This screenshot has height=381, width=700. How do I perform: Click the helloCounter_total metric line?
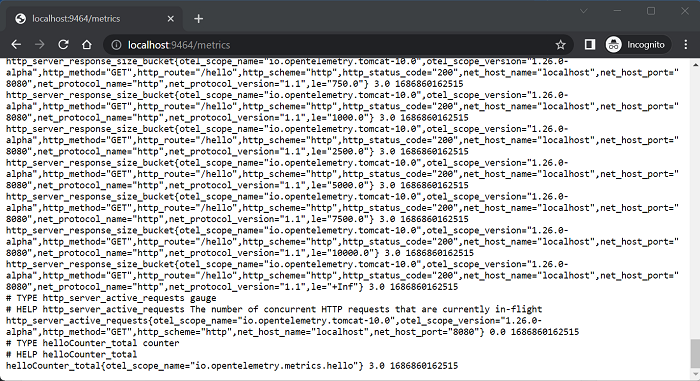click(232, 366)
